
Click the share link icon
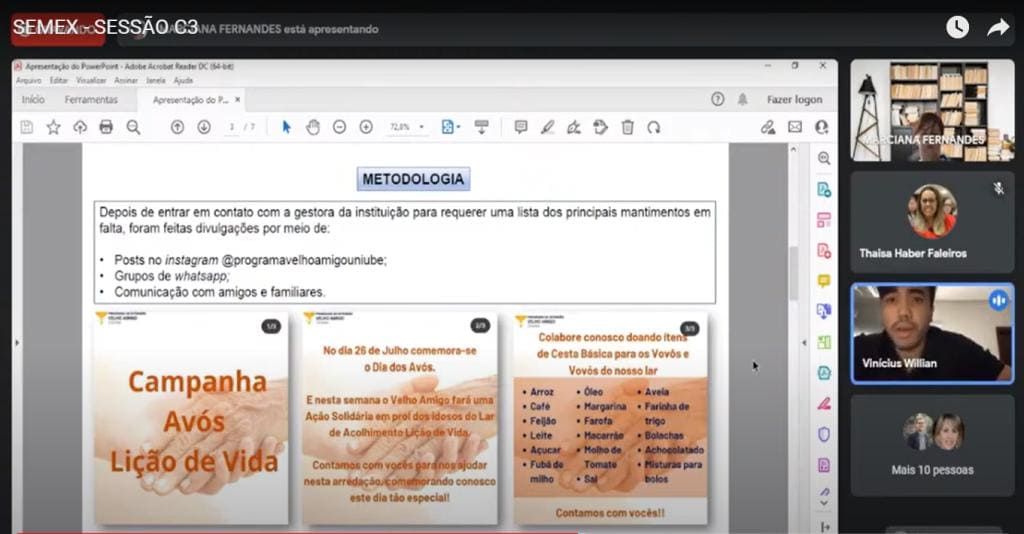(768, 127)
